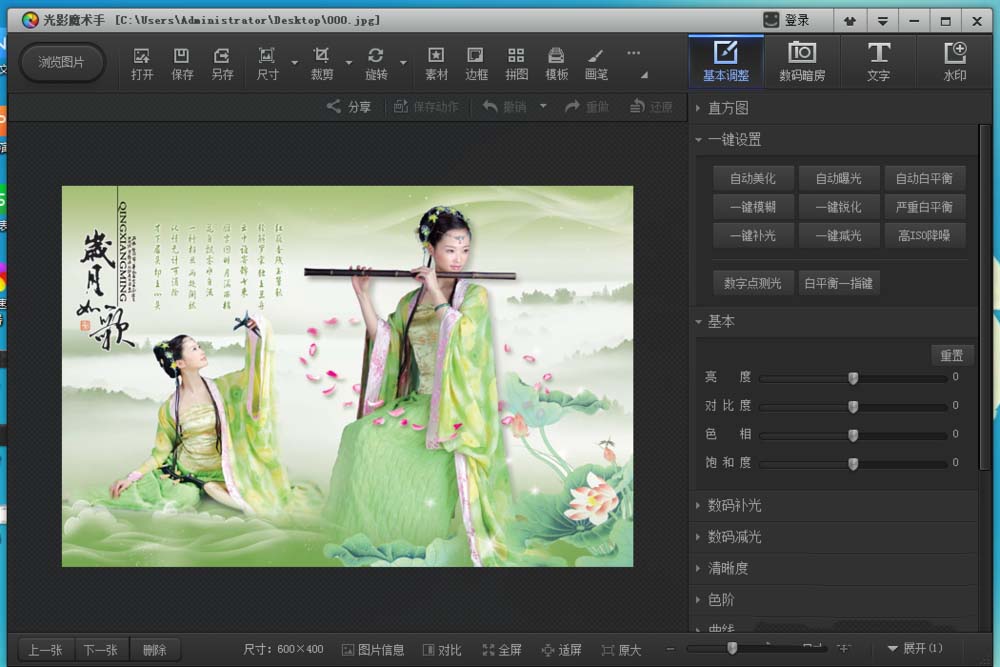
Task: Click the 重做 redo button
Action: click(x=587, y=106)
